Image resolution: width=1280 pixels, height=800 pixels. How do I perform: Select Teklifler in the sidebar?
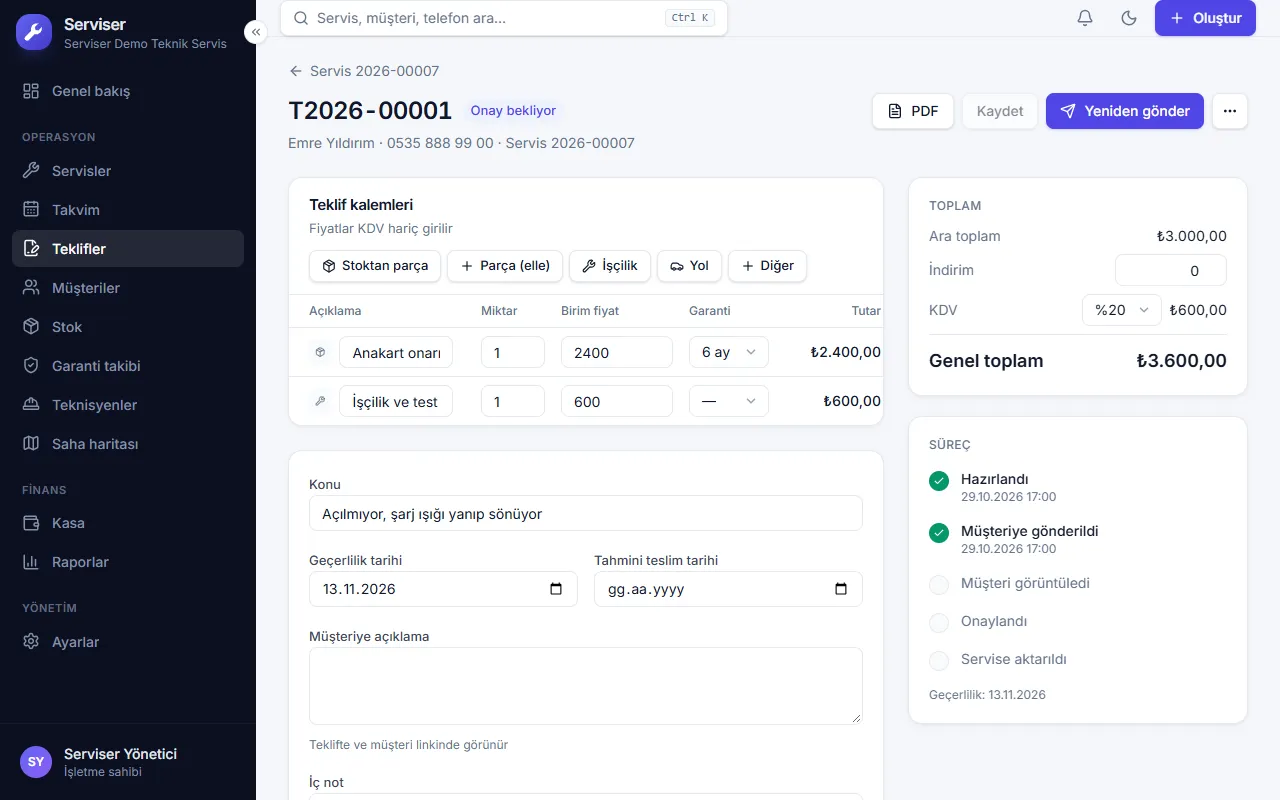pos(128,249)
